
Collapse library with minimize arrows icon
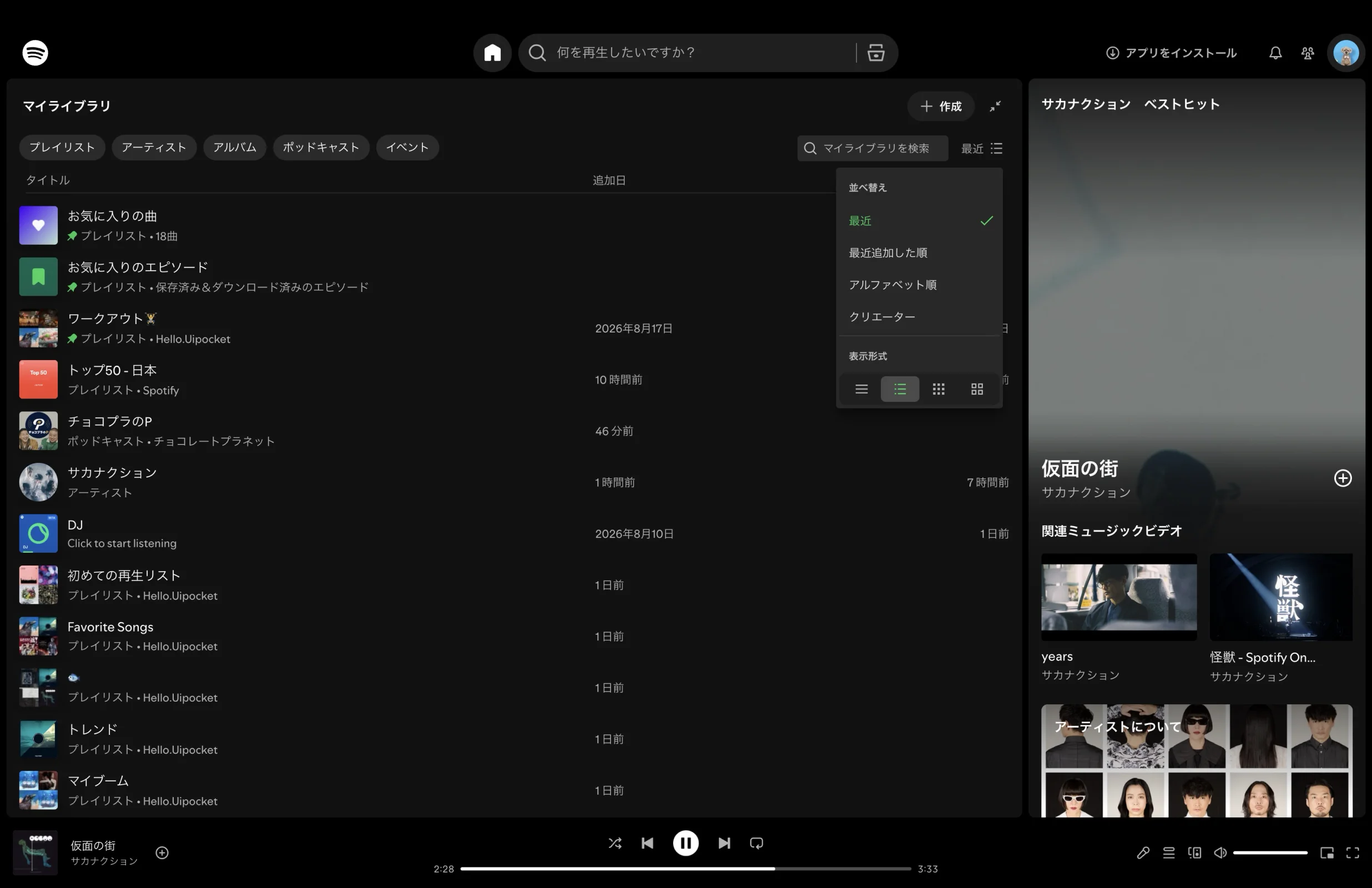995,106
